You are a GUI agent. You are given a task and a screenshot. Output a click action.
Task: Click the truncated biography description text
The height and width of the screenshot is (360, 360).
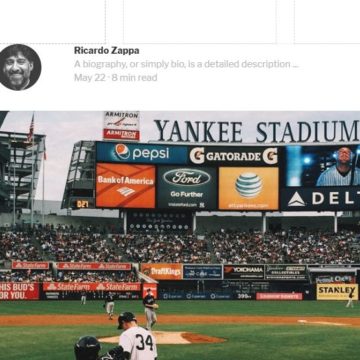[x=186, y=64]
